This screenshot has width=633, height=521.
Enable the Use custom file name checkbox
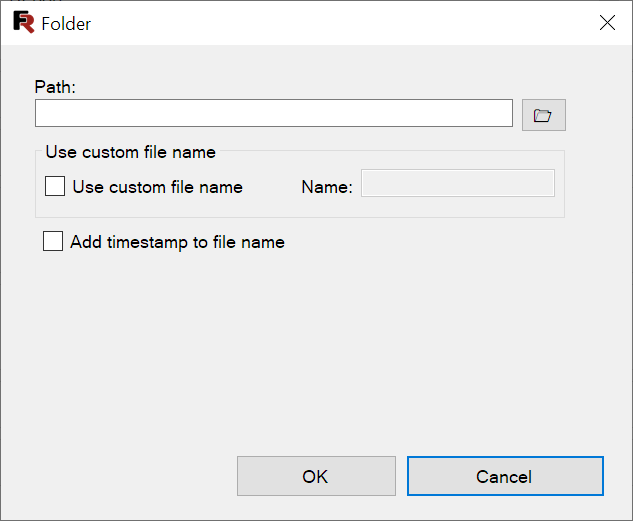54,186
